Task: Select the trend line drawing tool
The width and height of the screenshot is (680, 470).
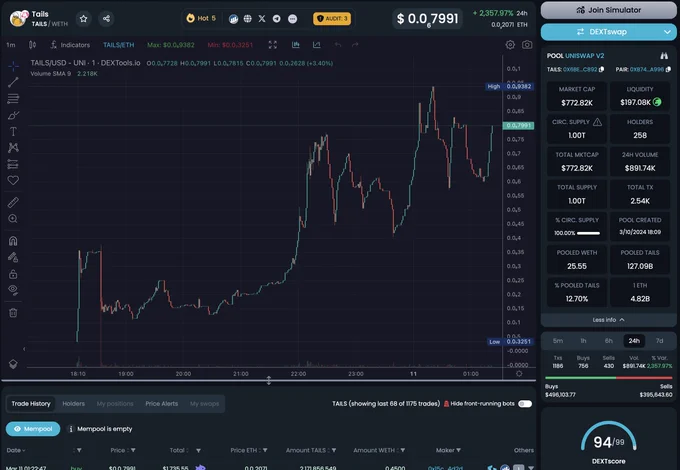Action: 13,82
